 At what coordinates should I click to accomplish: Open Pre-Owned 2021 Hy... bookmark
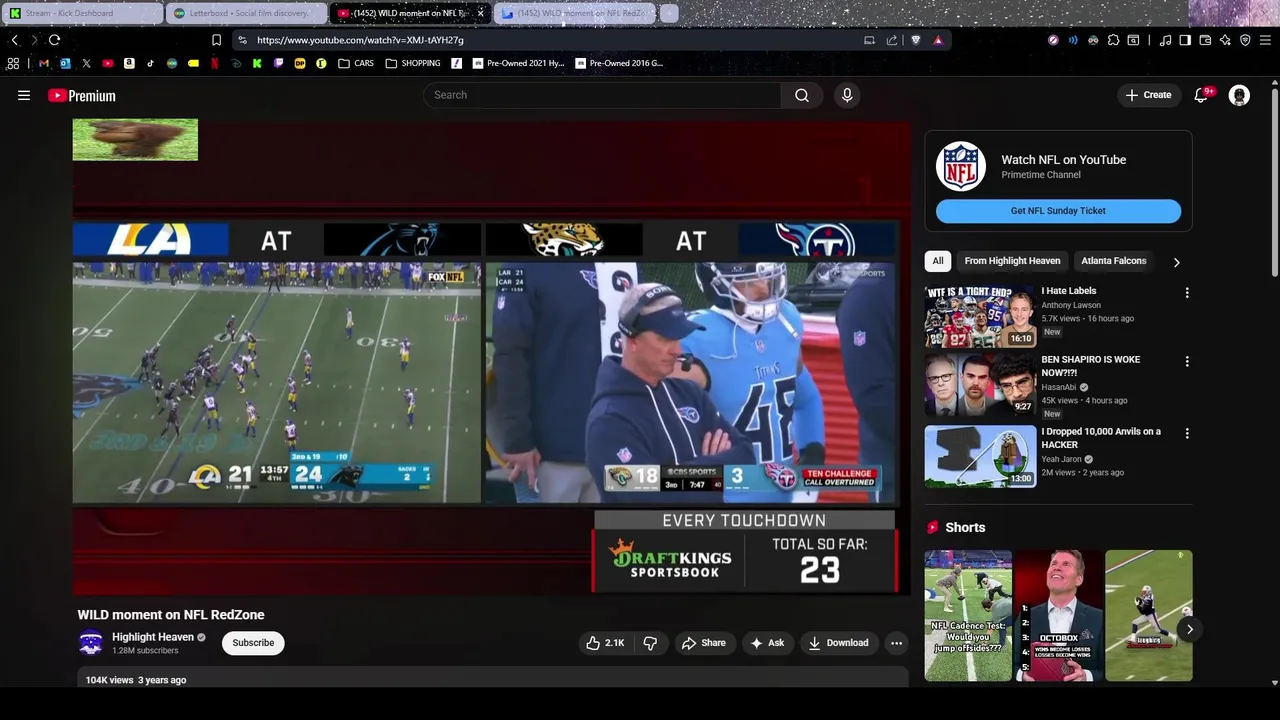click(518, 63)
